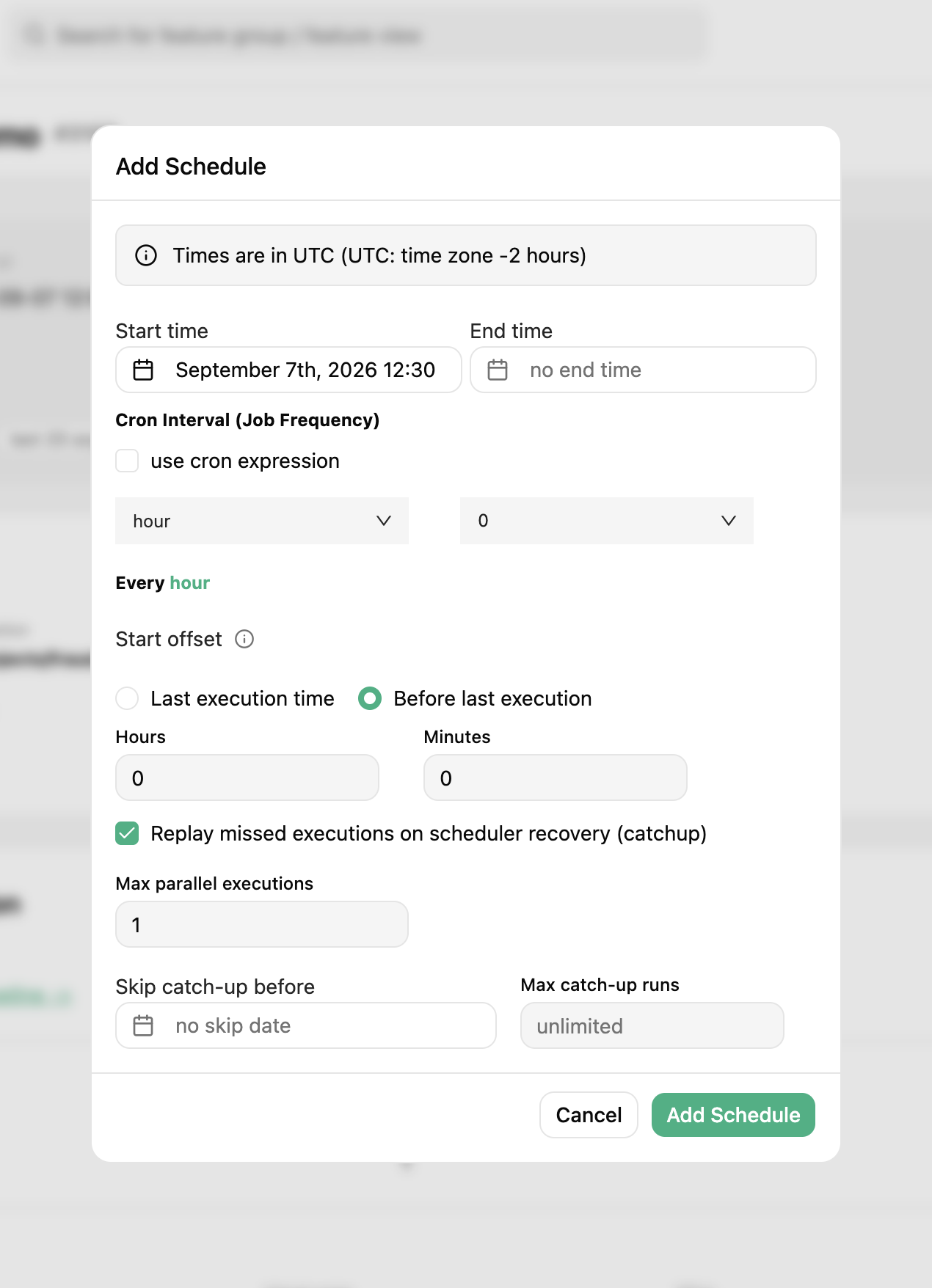Select Before last execution radio option
This screenshot has height=1288, width=932.
(x=370, y=698)
